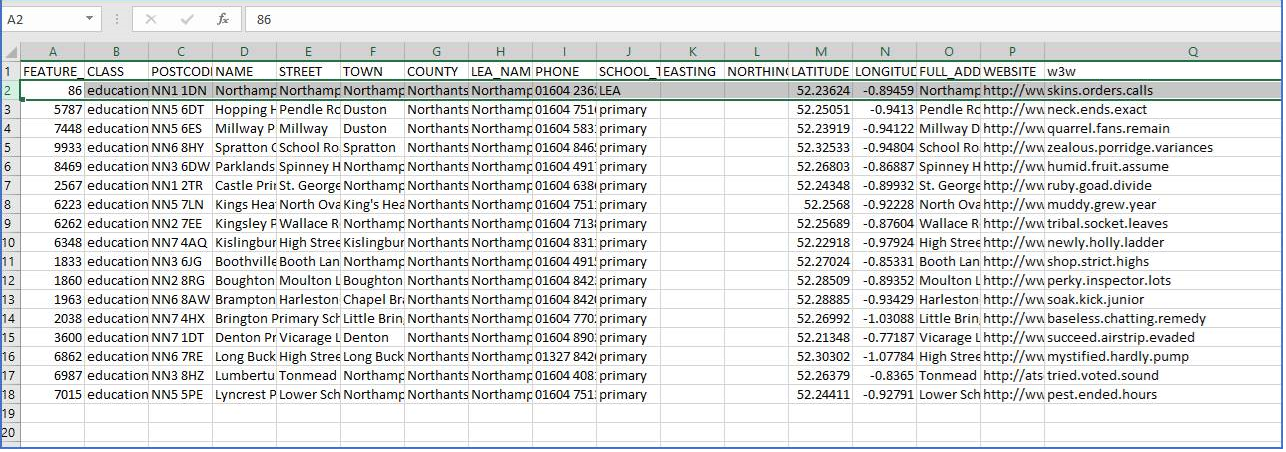Click cell with soak.kick.junior
The image size is (1286, 452).
1164,299
